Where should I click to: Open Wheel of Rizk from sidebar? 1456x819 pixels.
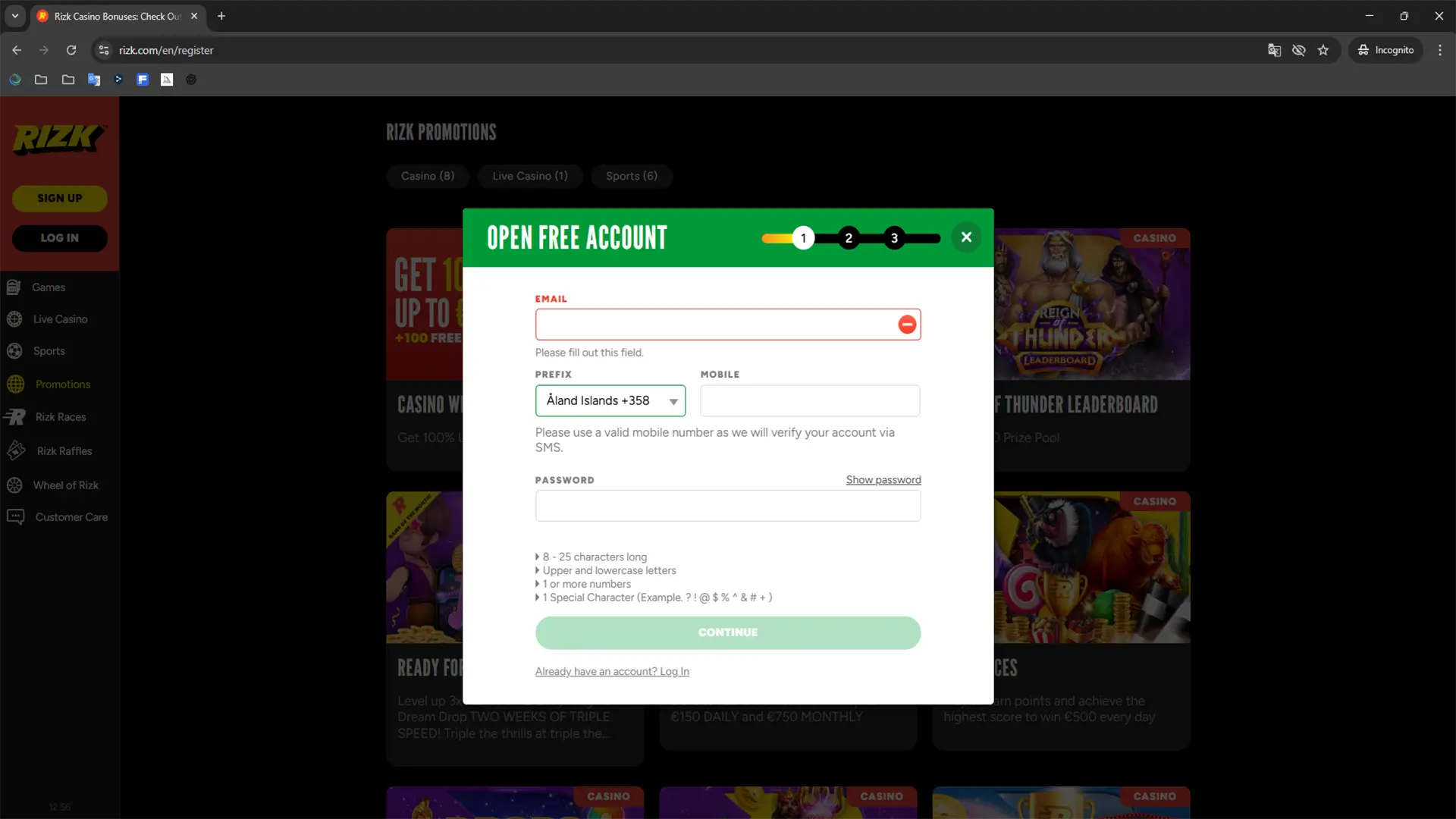point(65,485)
